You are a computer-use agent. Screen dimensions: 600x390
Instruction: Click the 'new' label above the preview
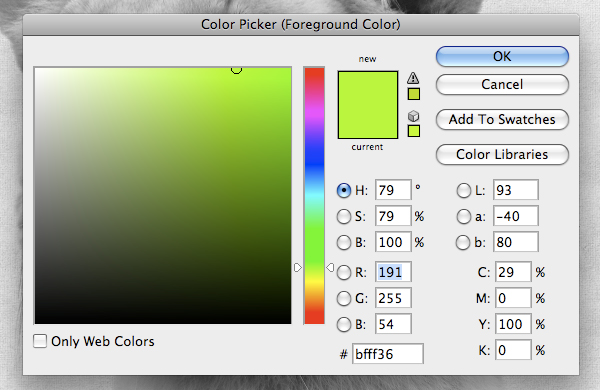point(367,59)
